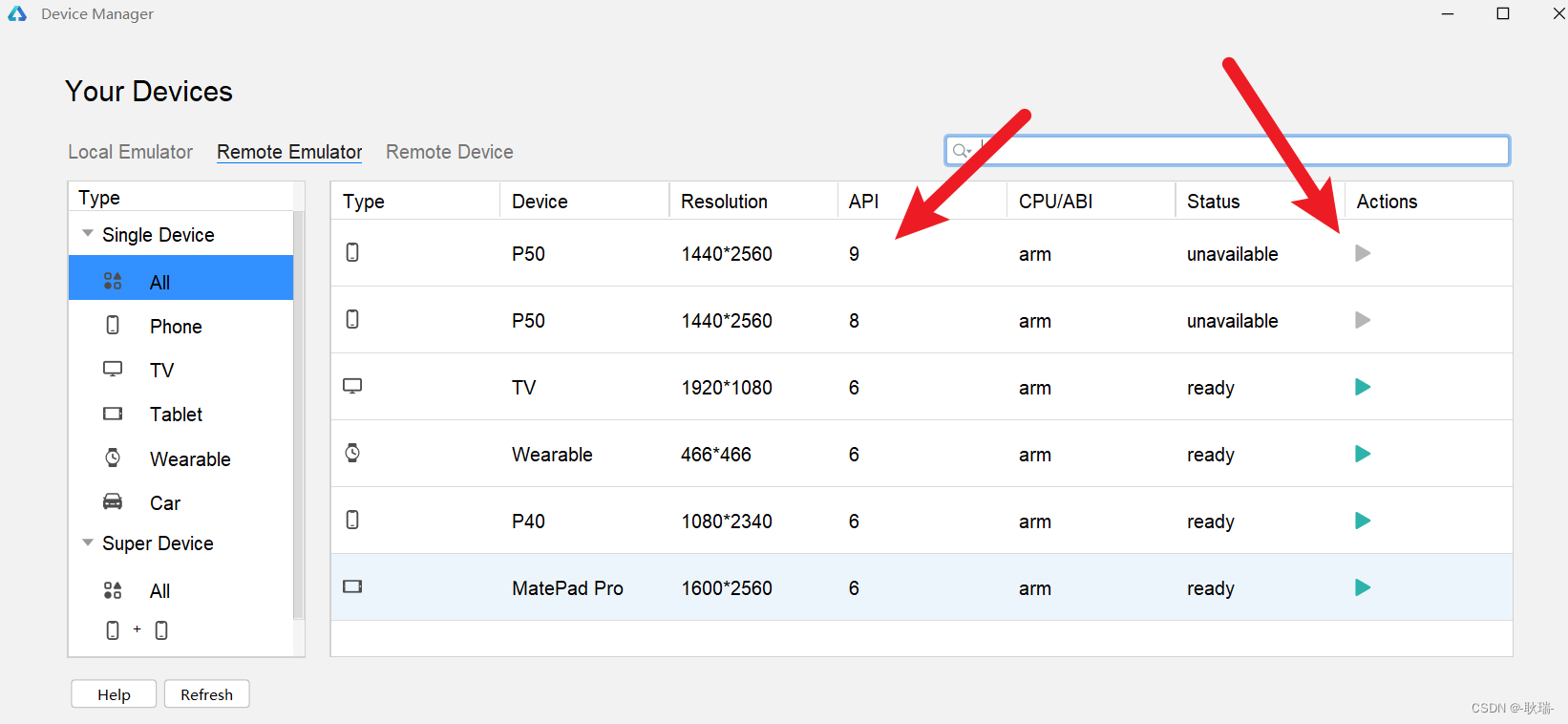Start the P50 API 9 emulator
Screen dimensions: 1568x724
pos(1363,253)
